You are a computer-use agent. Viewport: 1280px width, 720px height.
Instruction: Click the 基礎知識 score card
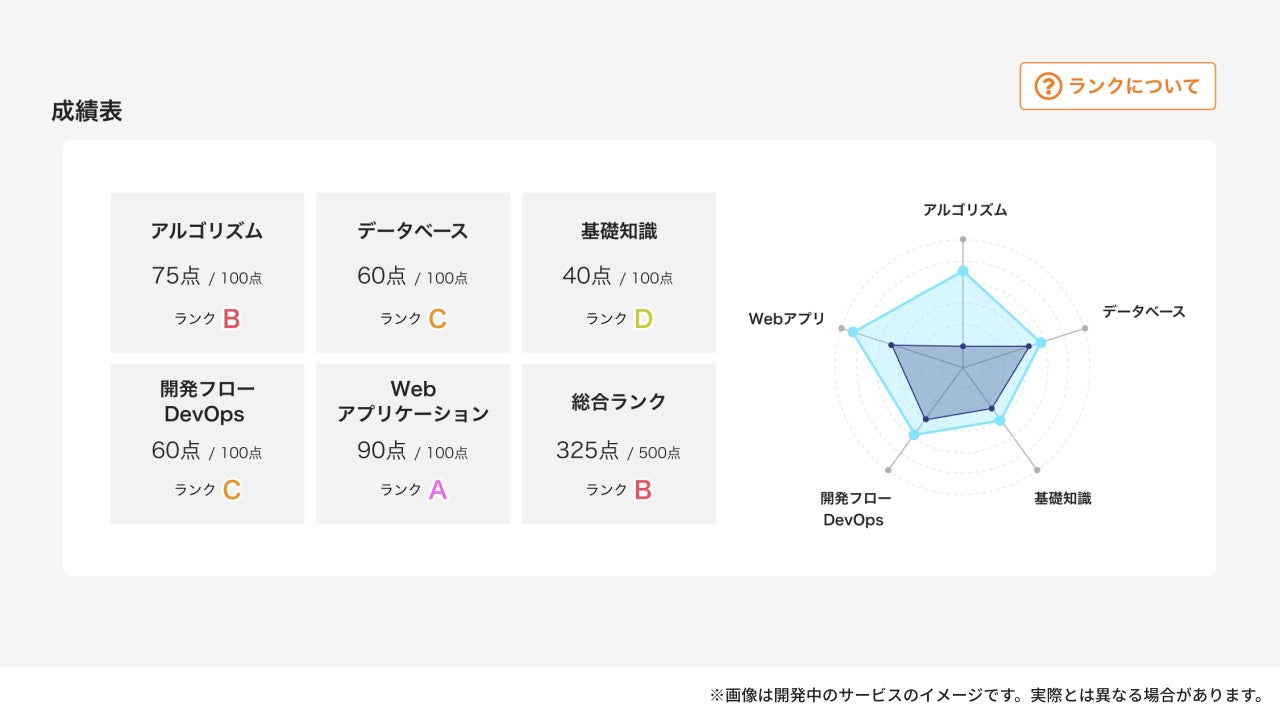(619, 272)
